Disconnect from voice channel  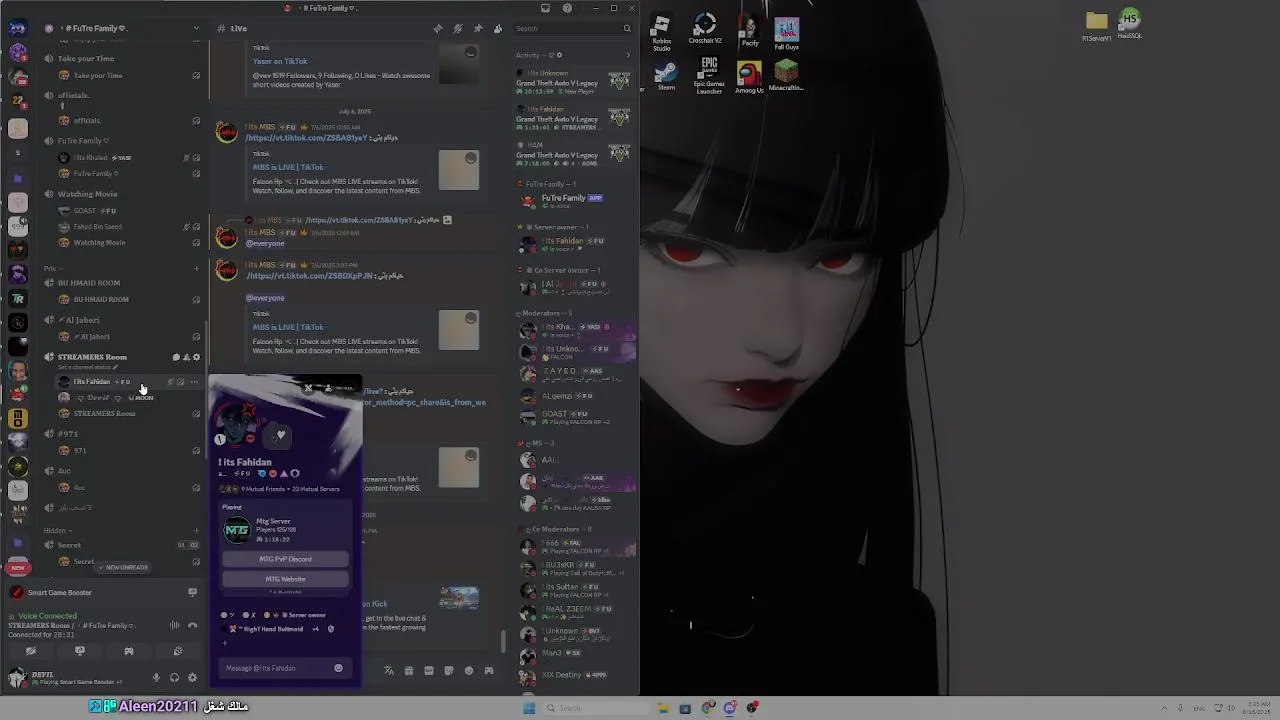pyautogui.click(x=193, y=625)
